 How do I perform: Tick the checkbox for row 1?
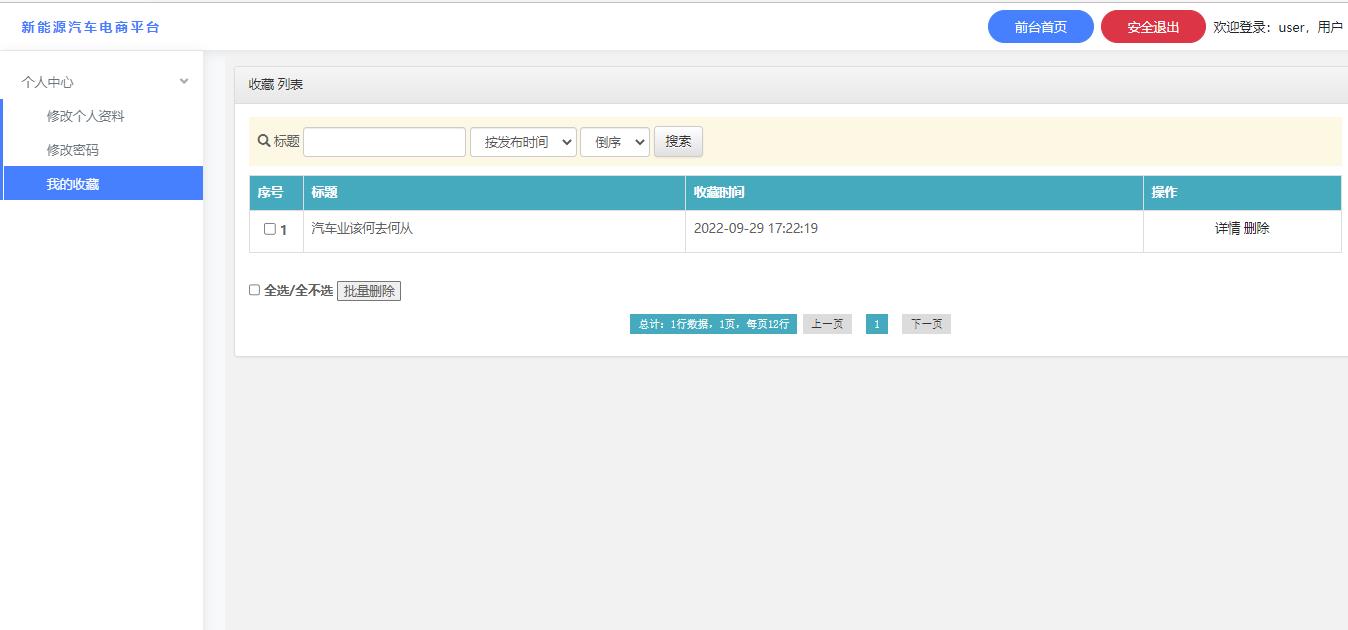(x=269, y=229)
